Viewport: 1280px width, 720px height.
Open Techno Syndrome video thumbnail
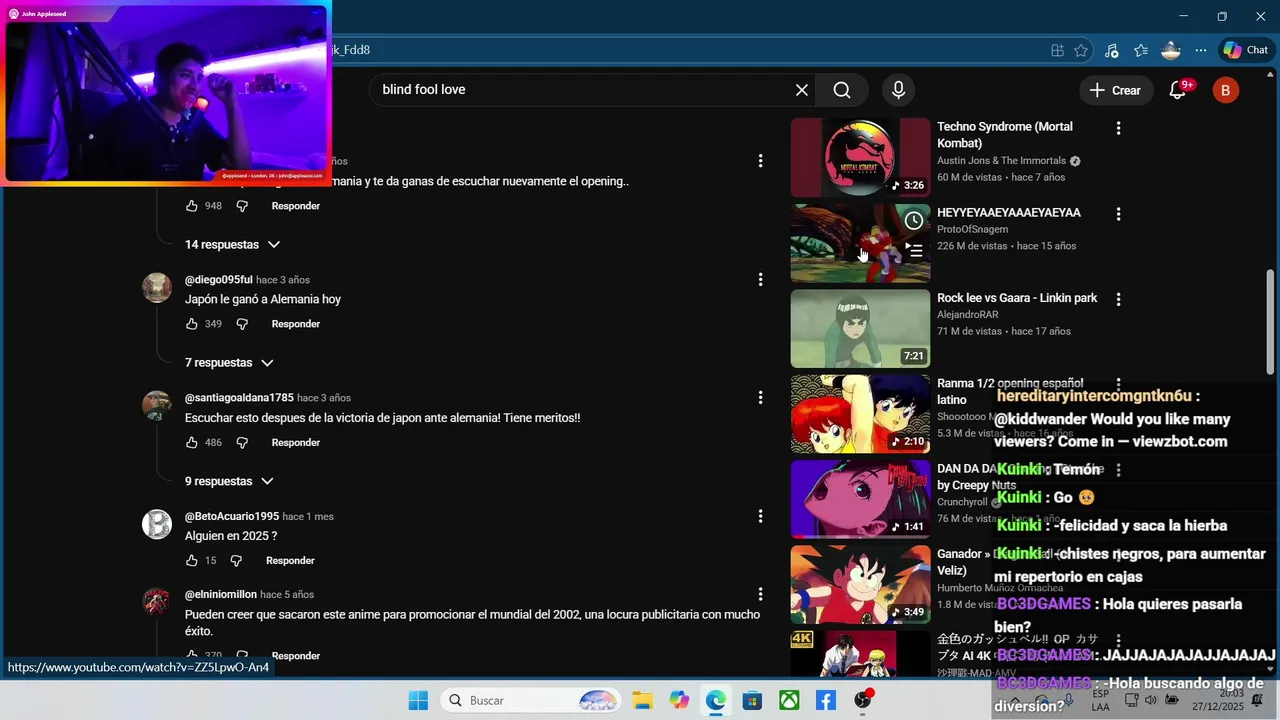click(x=860, y=157)
